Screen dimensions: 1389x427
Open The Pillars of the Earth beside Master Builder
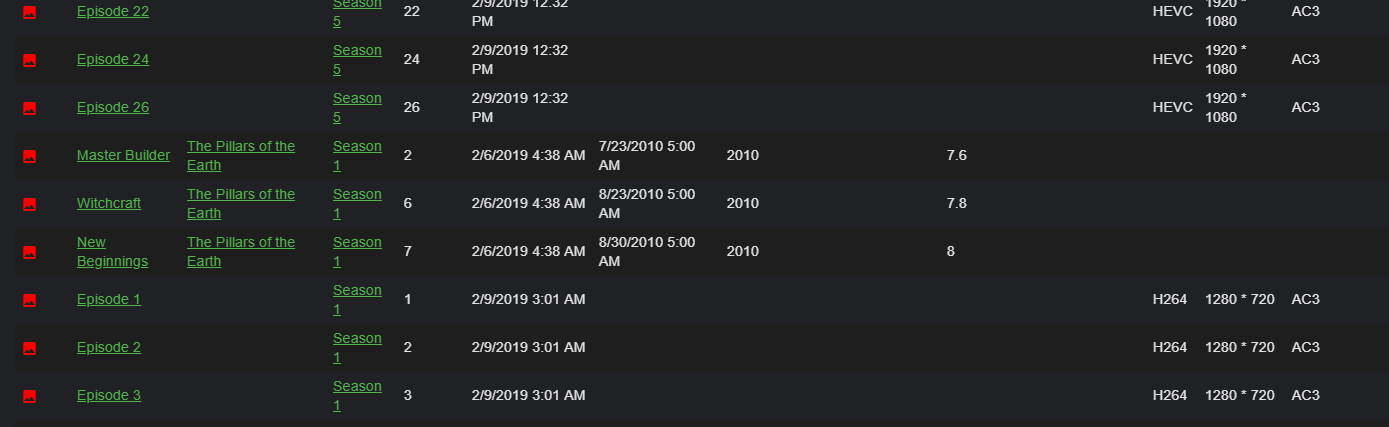coord(240,155)
